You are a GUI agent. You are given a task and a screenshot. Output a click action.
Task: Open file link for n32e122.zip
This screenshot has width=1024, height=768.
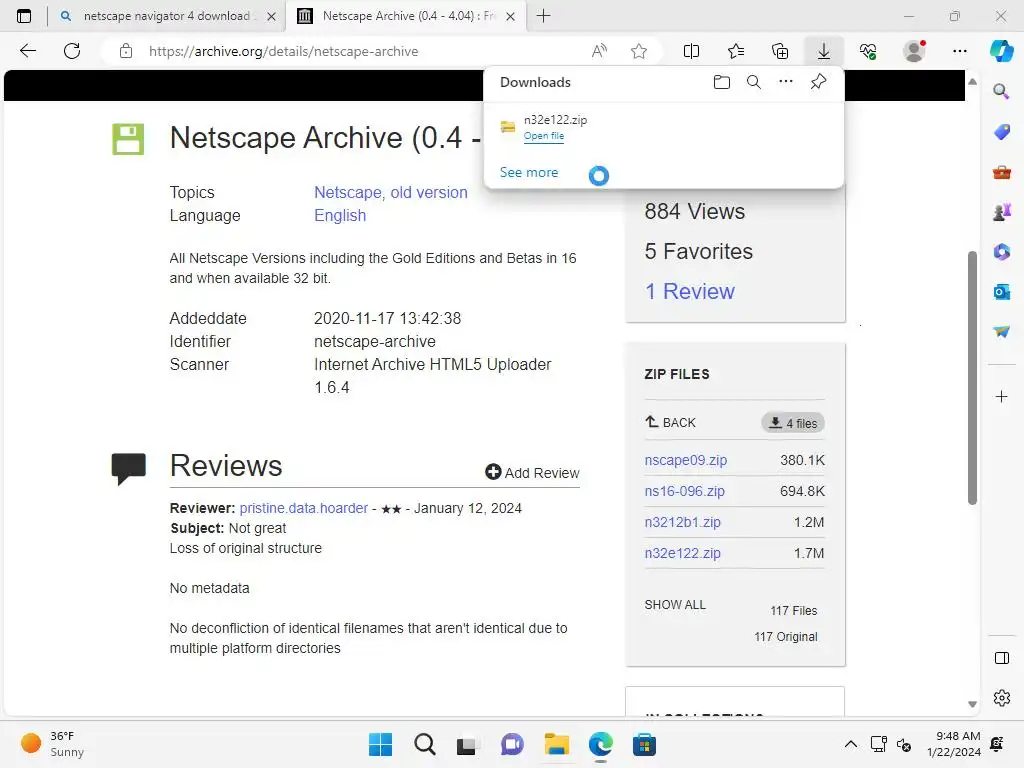[x=543, y=136]
